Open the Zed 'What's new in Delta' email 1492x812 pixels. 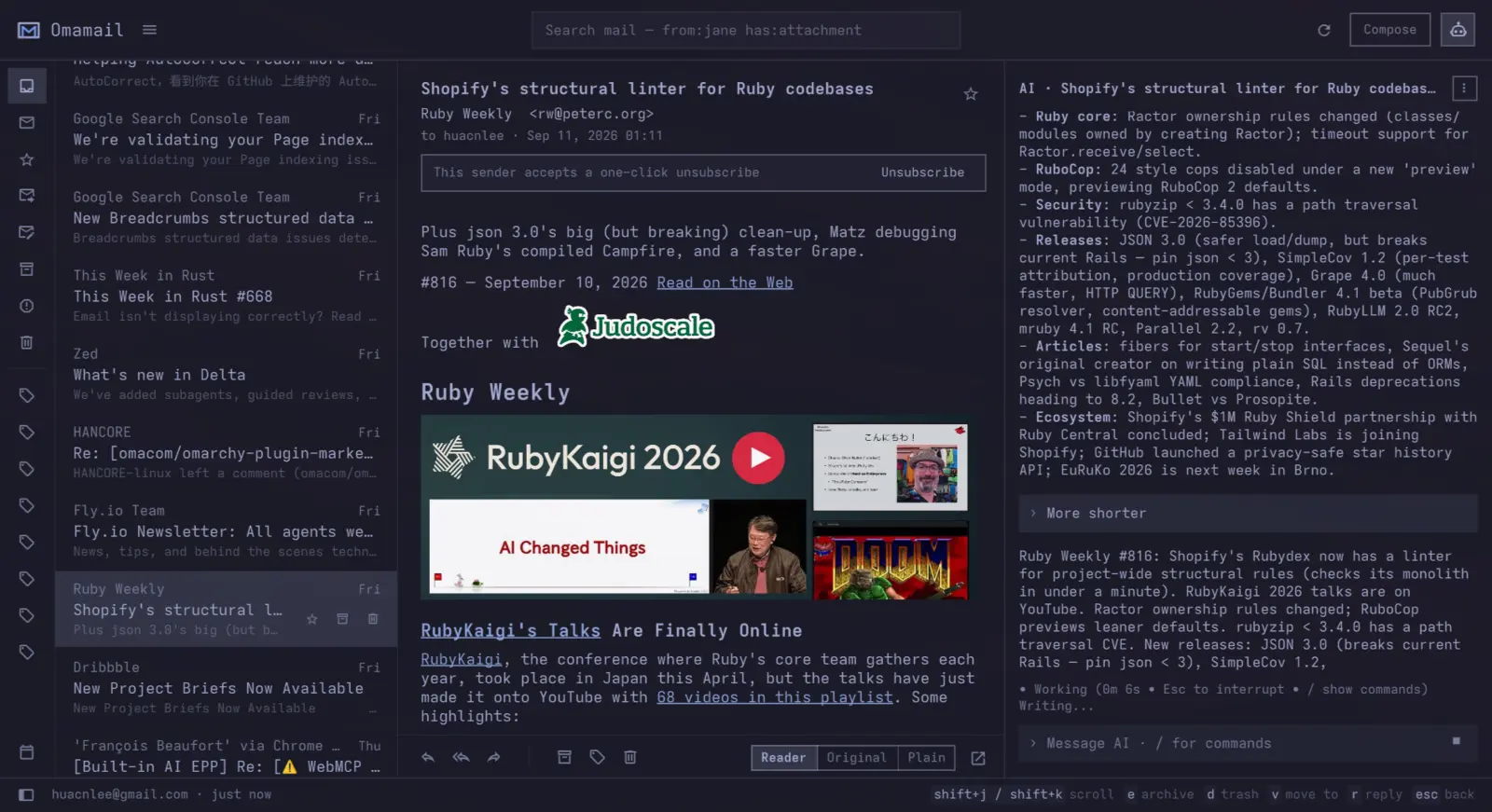[x=227, y=374]
